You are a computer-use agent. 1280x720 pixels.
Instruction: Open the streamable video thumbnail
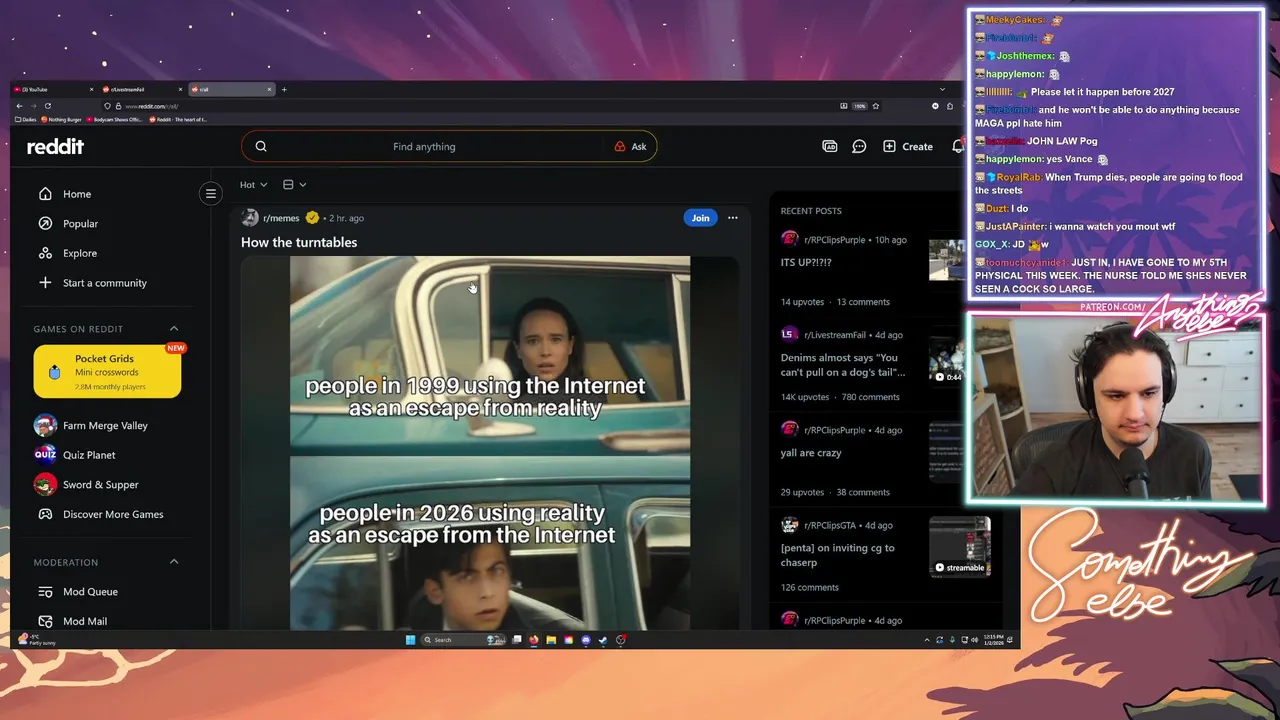click(960, 547)
